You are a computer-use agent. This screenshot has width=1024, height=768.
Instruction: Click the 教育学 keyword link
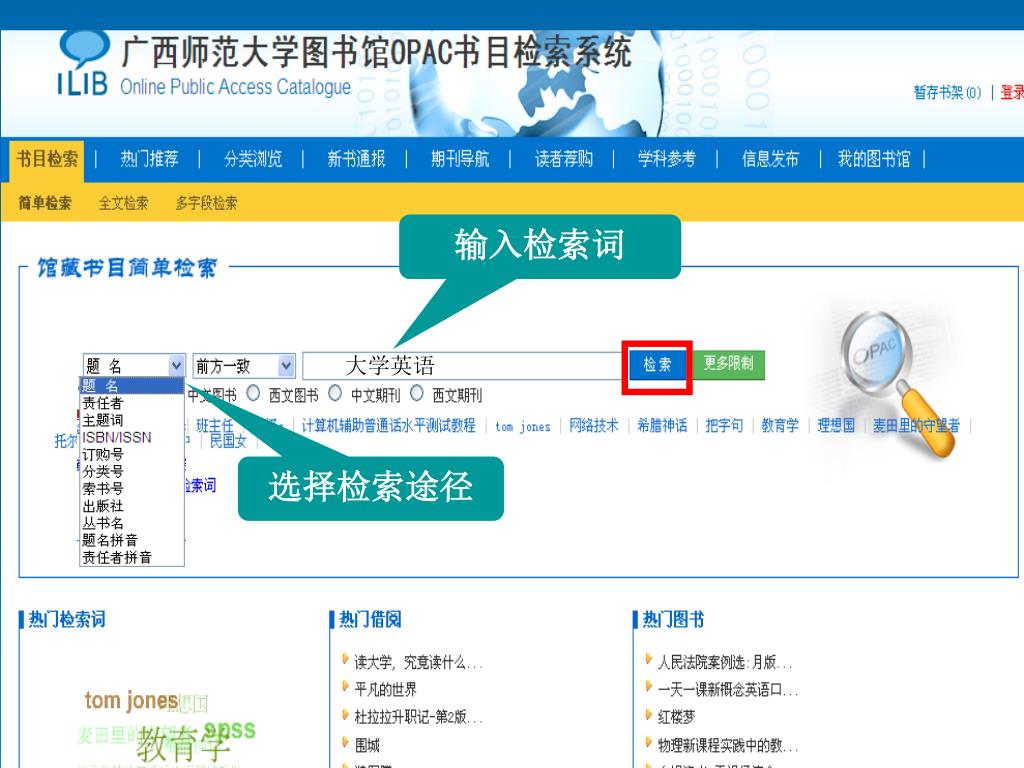[x=780, y=426]
